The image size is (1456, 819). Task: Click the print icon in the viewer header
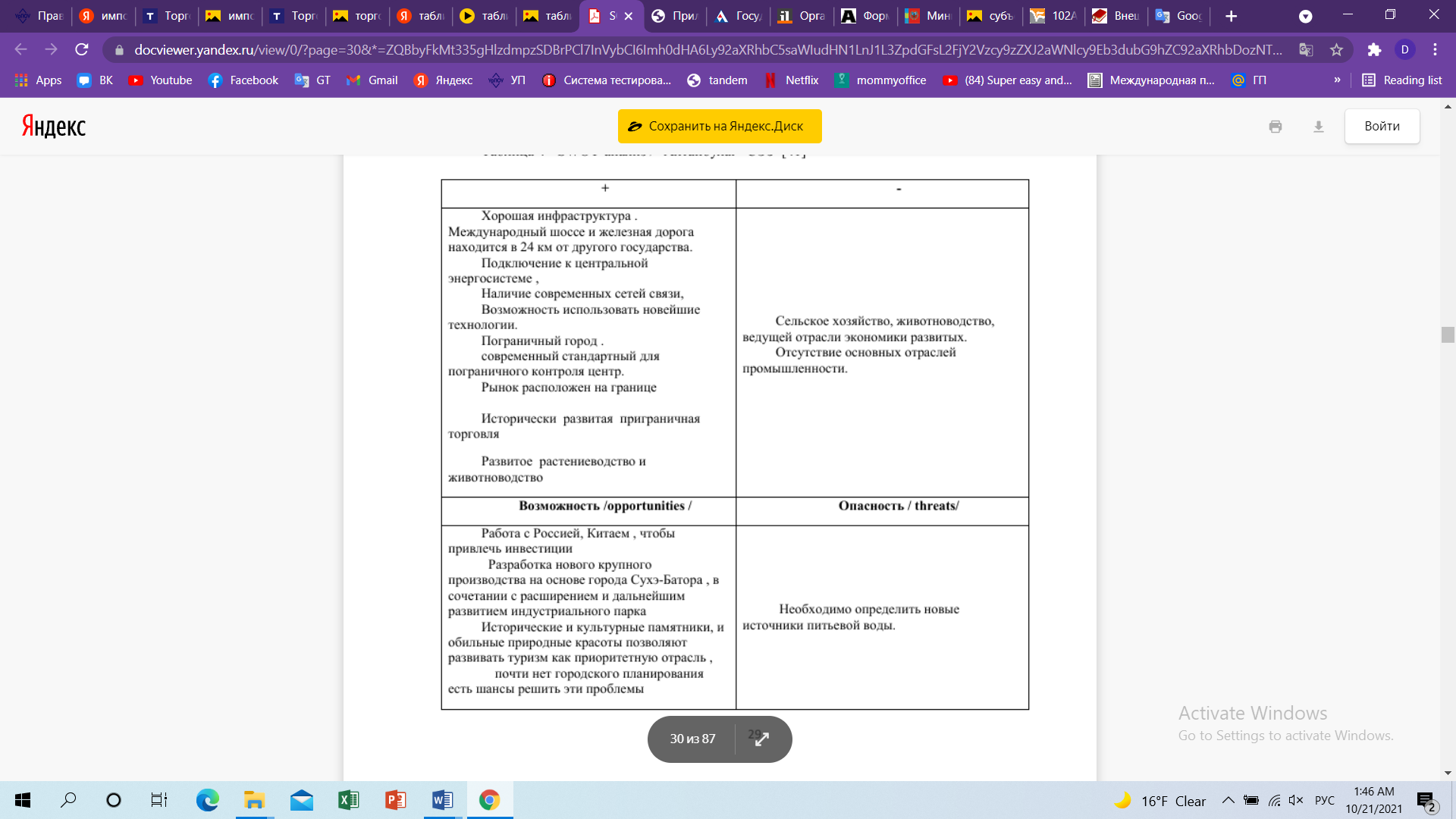[x=1276, y=127]
